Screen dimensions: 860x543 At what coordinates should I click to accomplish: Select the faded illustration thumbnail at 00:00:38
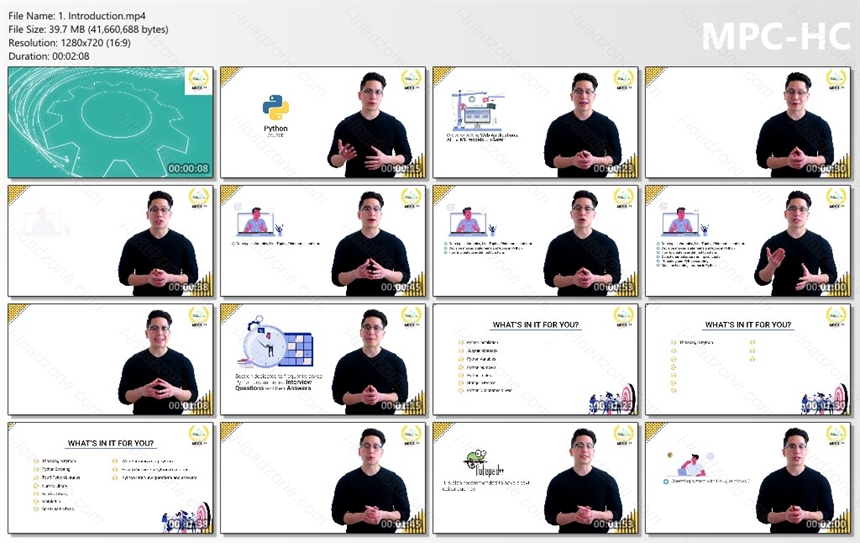(111, 241)
